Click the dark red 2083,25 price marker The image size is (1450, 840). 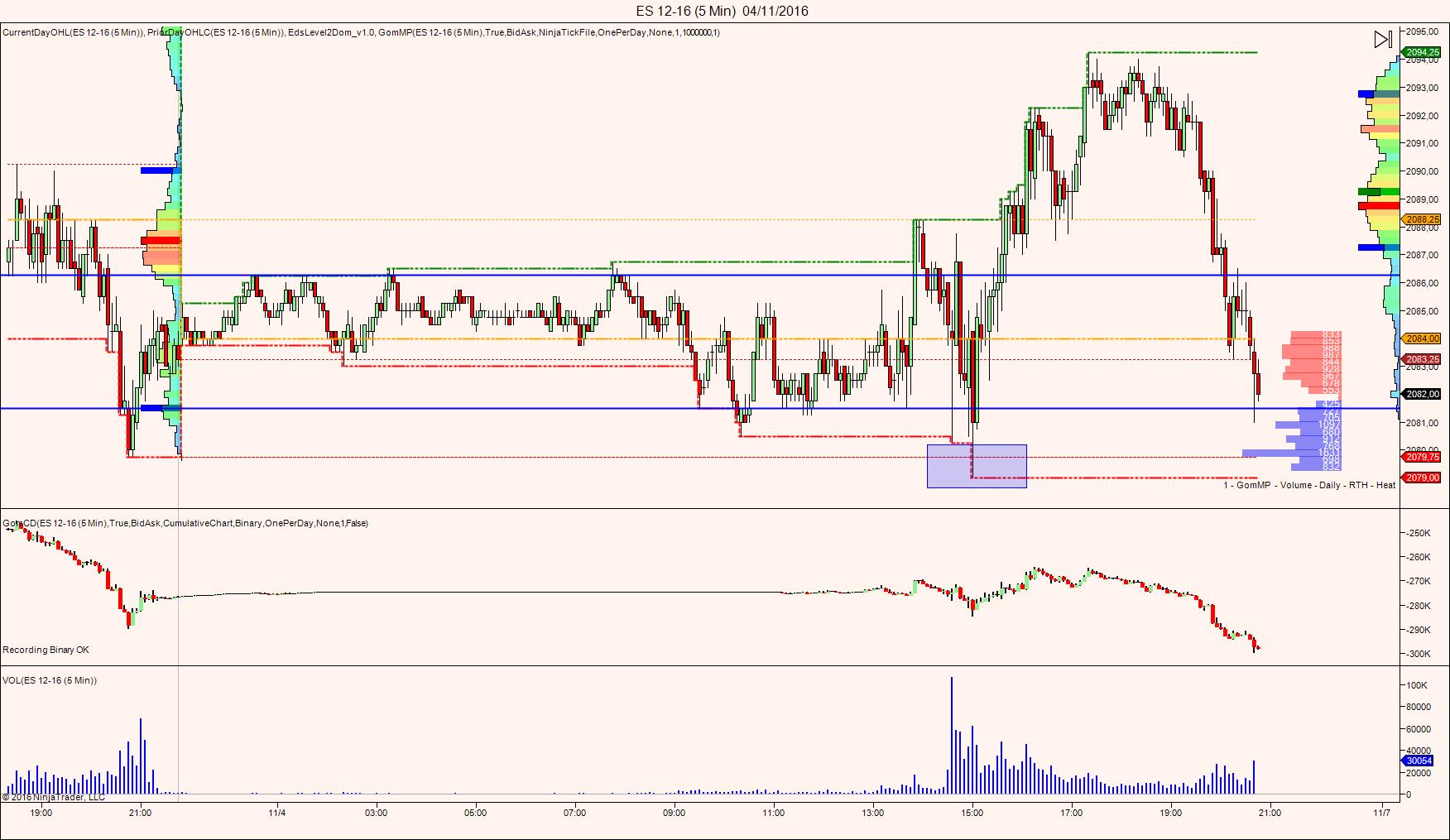(1422, 359)
